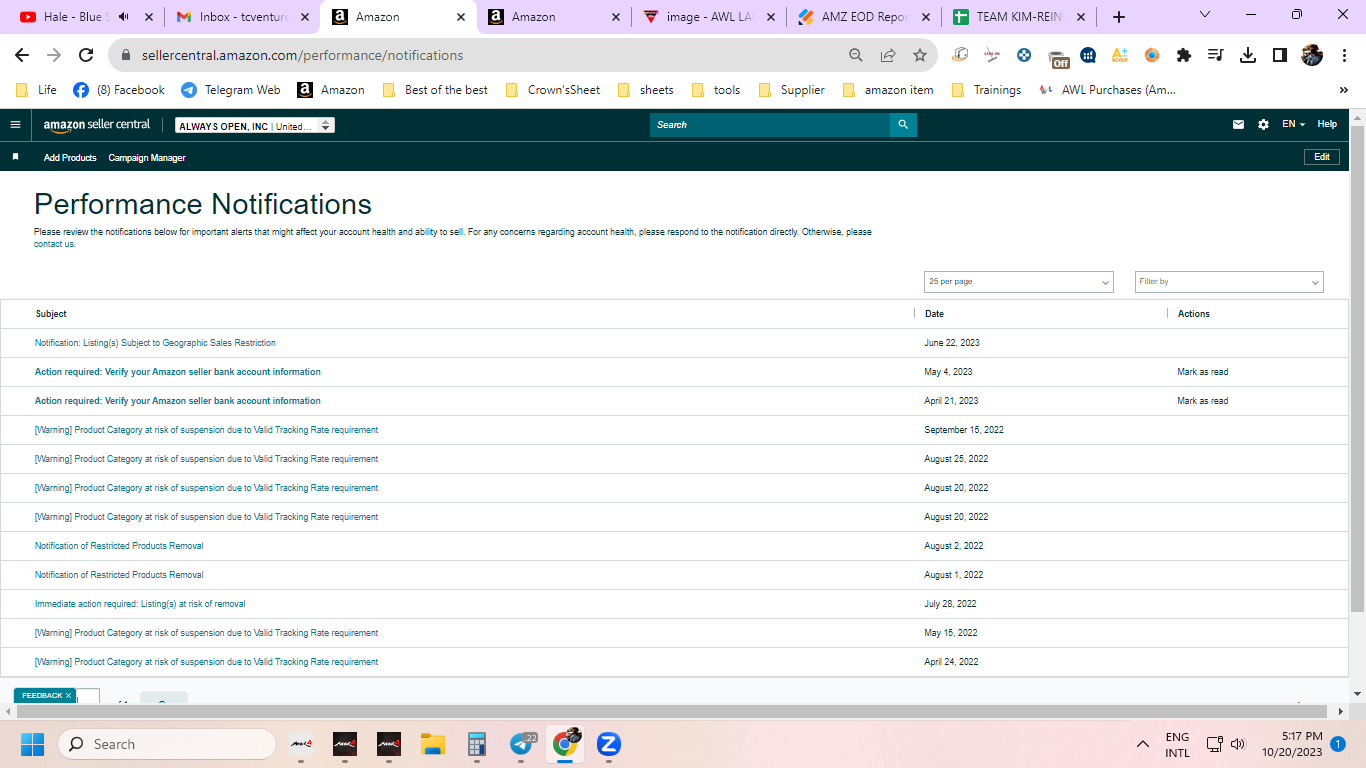
Task: Click the contact us link
Action: tap(54, 244)
